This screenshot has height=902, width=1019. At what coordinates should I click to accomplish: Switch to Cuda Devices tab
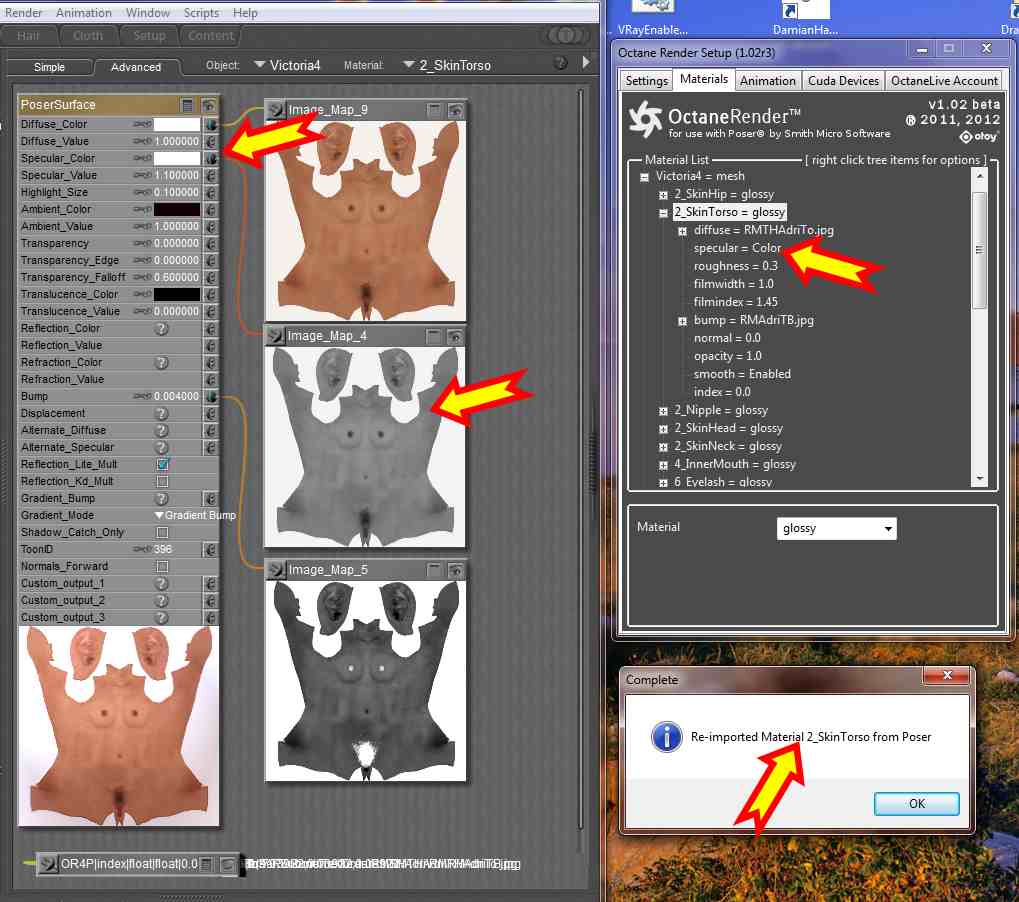point(843,81)
